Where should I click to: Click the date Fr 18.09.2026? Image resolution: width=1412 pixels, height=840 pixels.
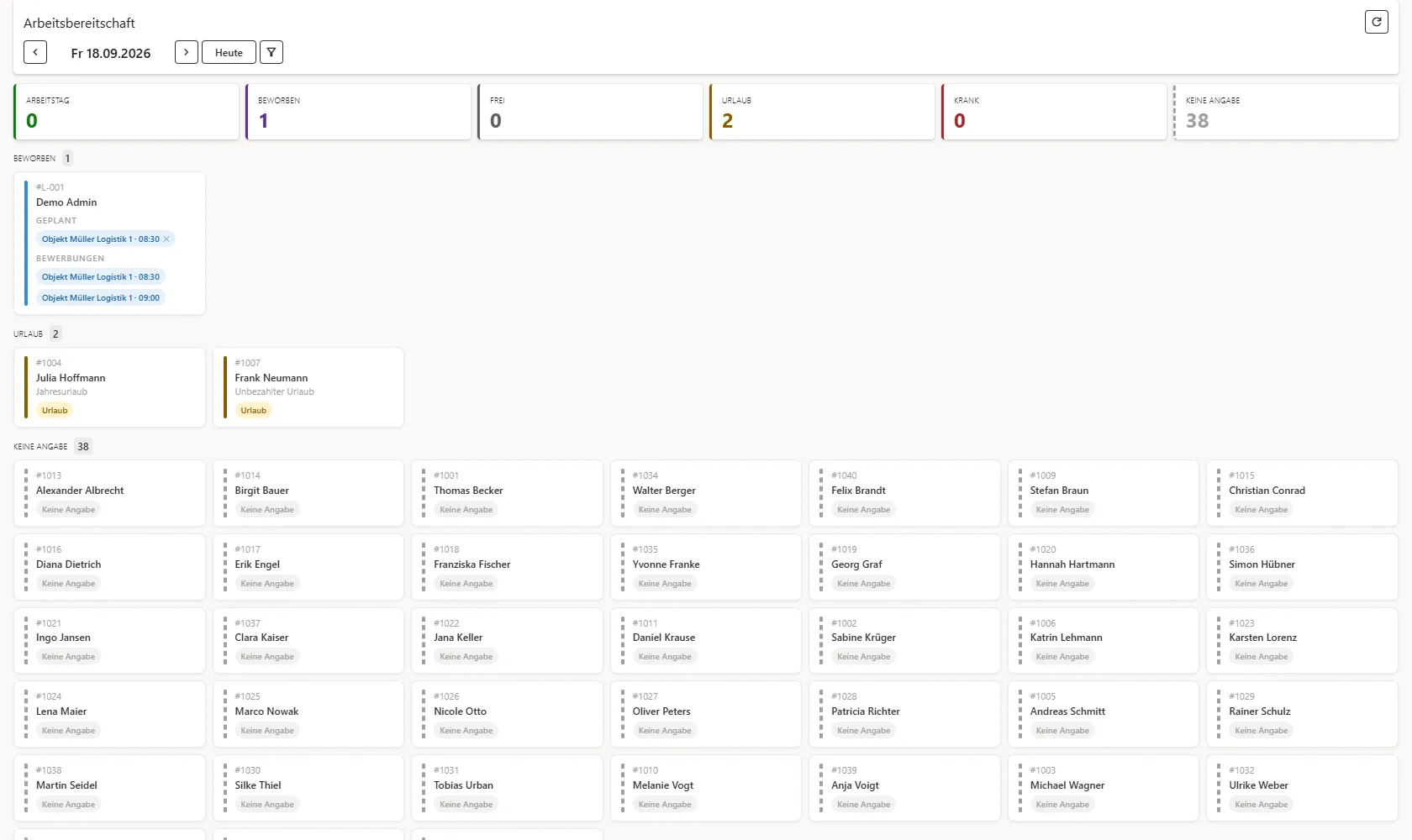pyautogui.click(x=111, y=53)
